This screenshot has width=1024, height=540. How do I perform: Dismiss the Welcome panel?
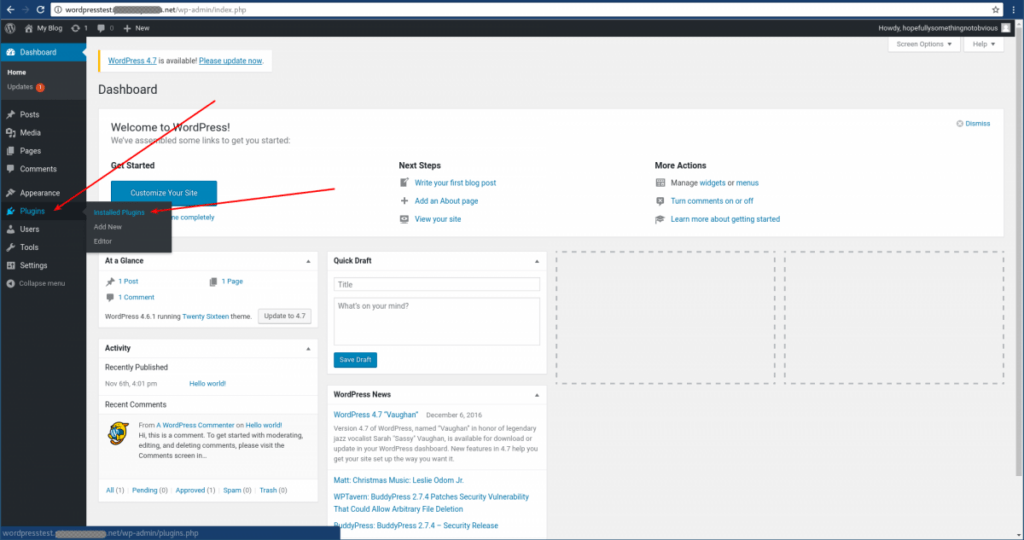pyautogui.click(x=973, y=123)
